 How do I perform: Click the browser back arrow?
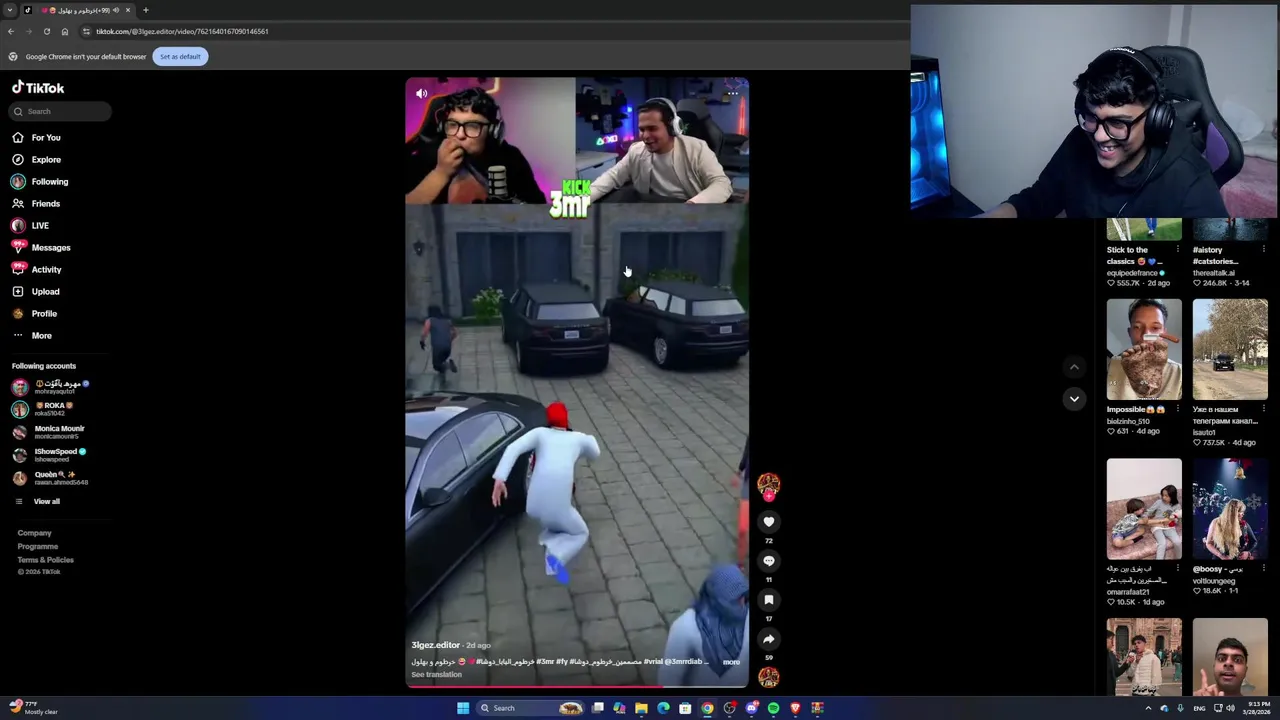coord(11,31)
